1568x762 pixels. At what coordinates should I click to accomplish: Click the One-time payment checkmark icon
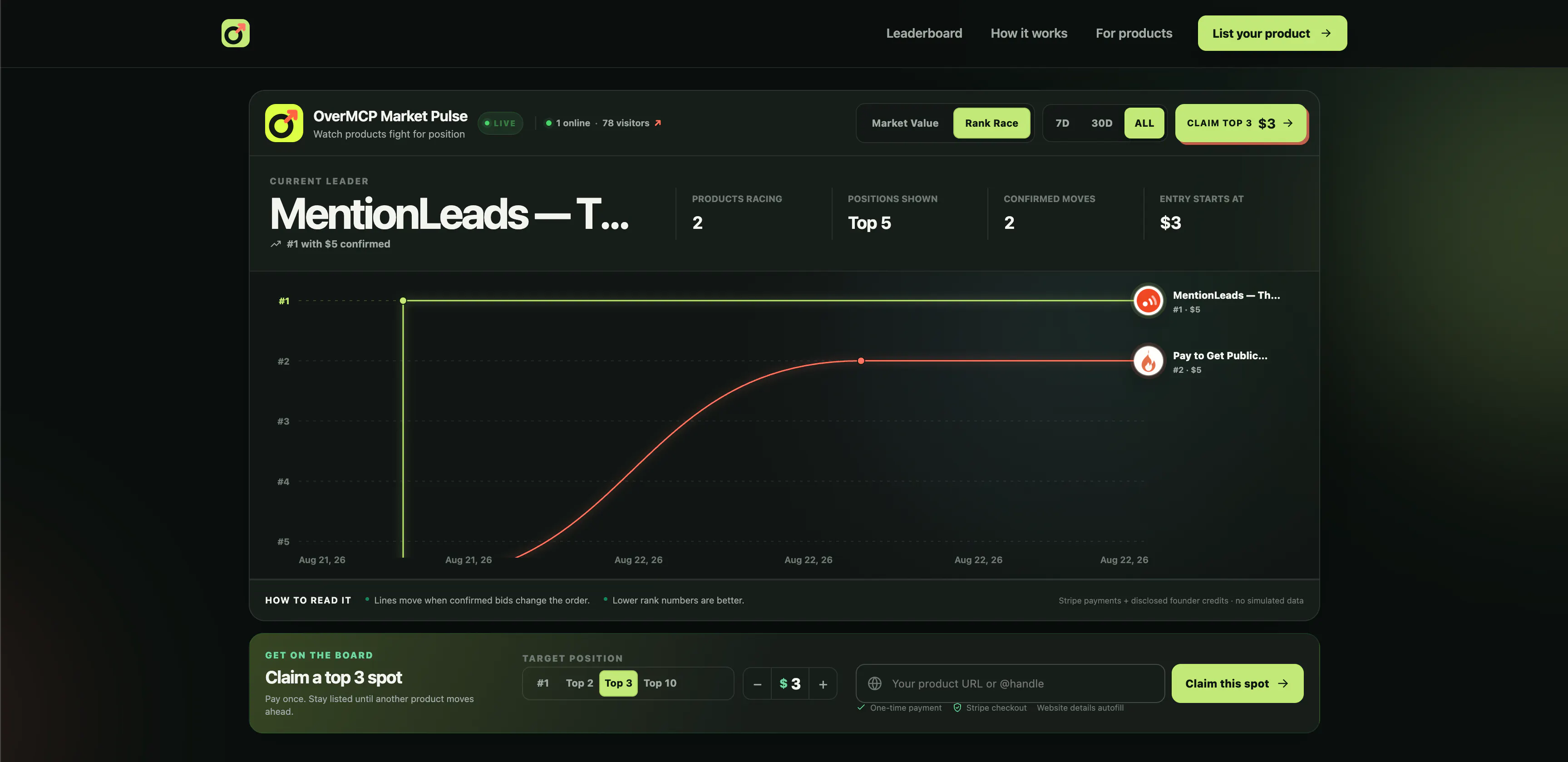pyautogui.click(x=861, y=708)
